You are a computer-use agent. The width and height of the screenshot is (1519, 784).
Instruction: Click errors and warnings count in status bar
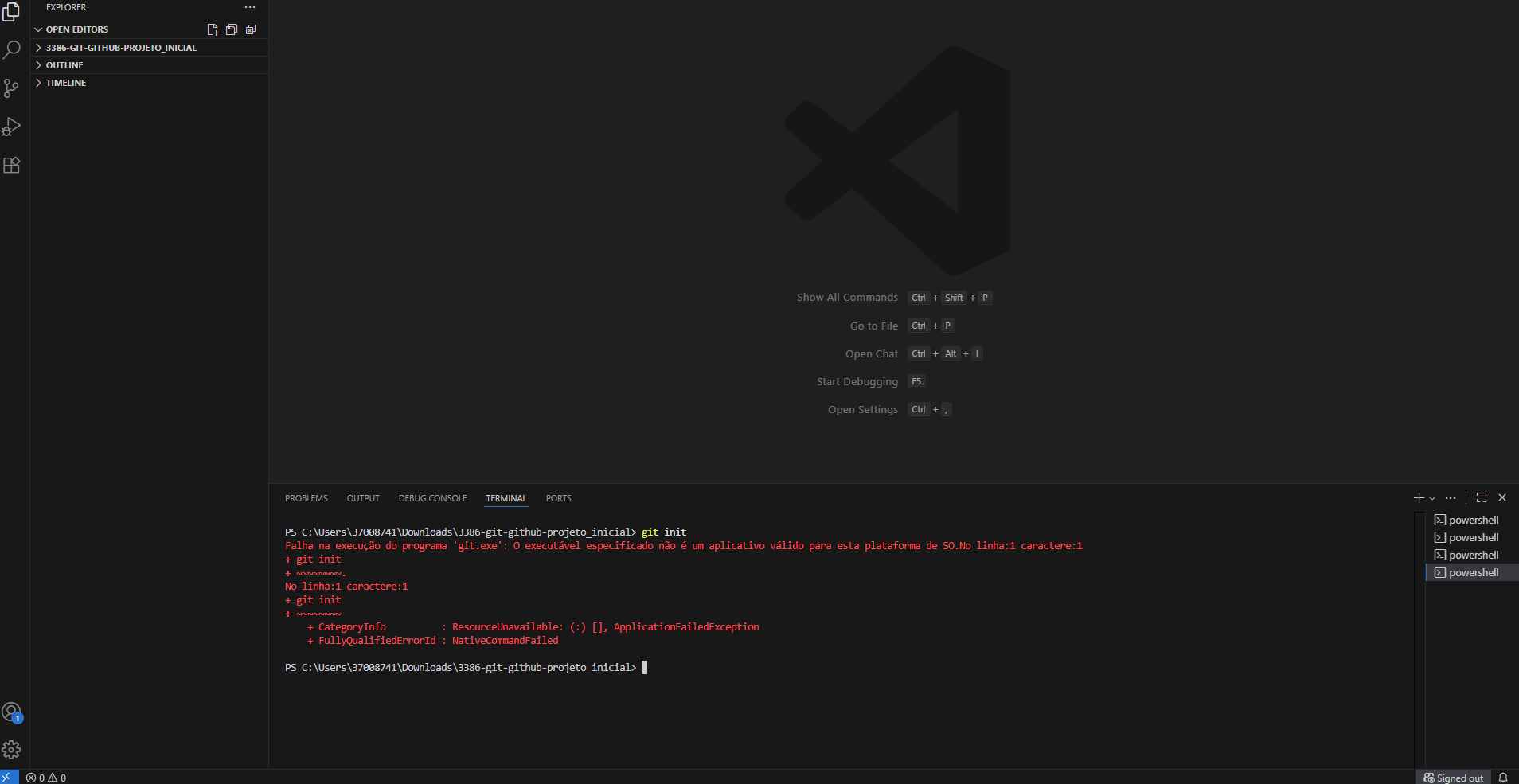click(x=46, y=778)
